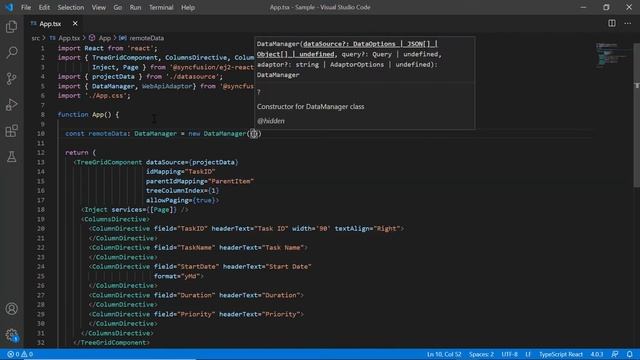This screenshot has width=640, height=360.
Task: Click field="Duration" on line 27
Action: tap(184, 295)
